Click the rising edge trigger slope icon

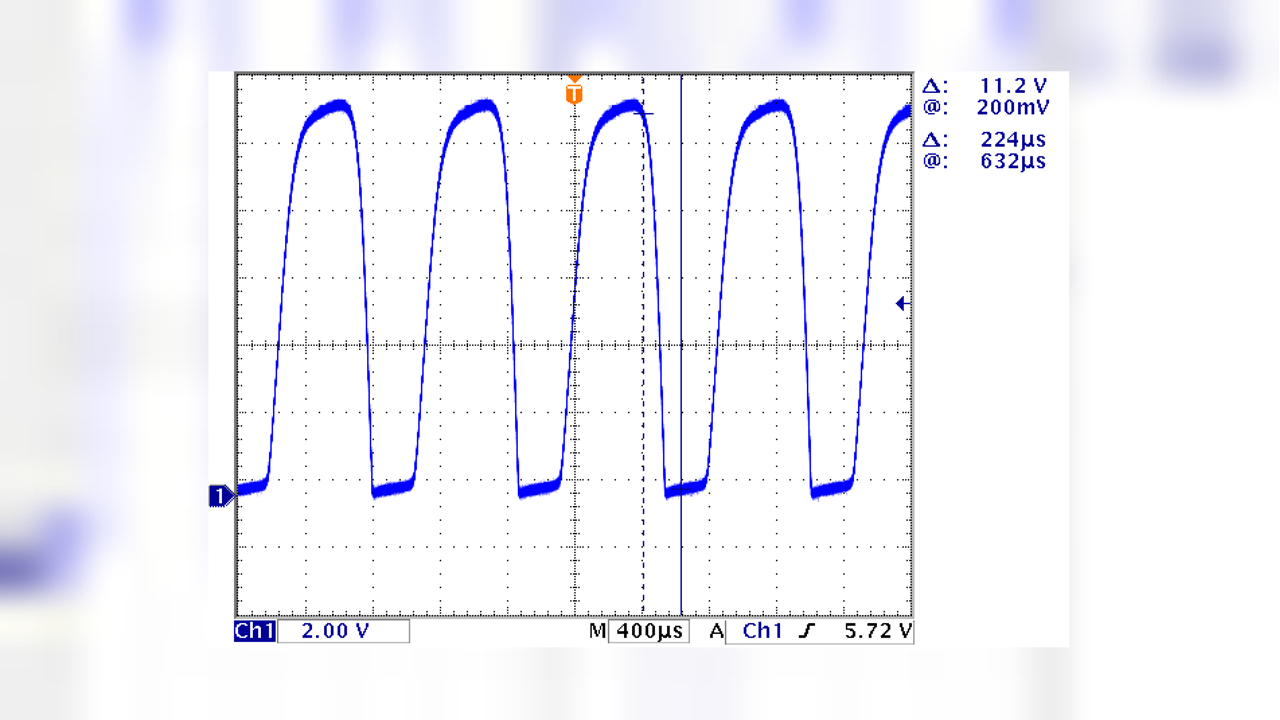click(808, 631)
